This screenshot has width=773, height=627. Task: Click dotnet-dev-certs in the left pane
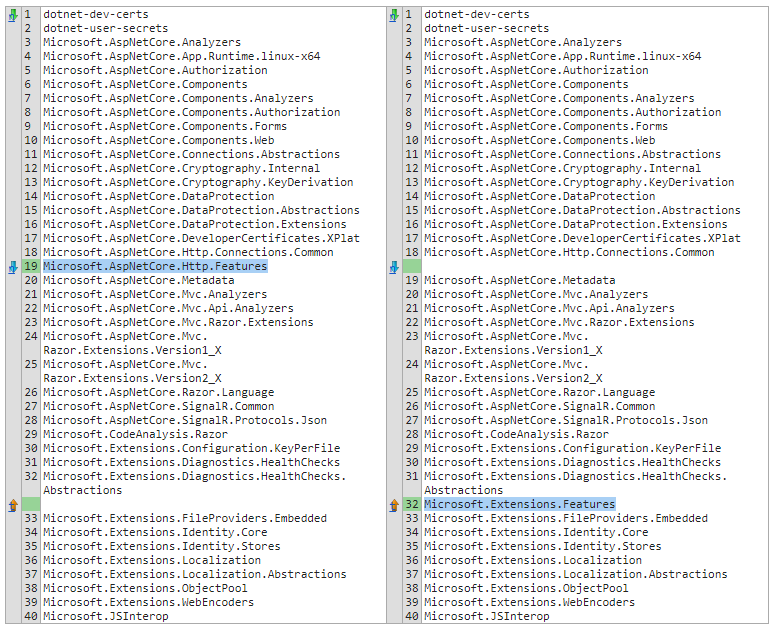click(96, 14)
